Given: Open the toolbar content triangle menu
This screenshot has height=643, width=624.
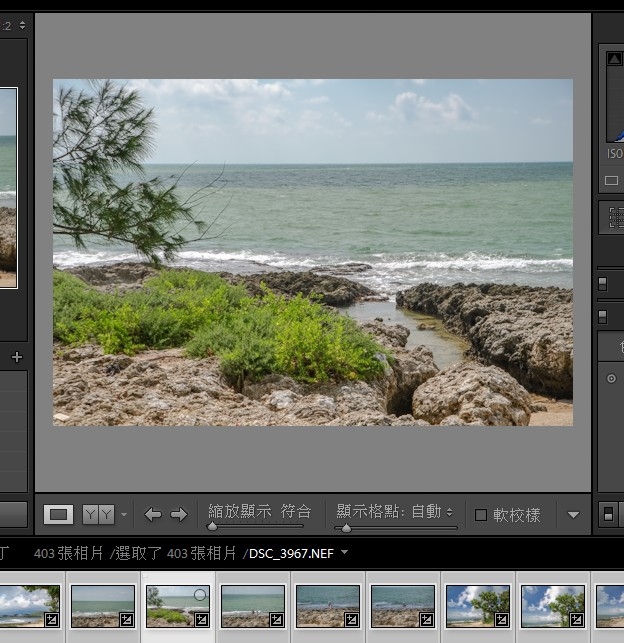Looking at the screenshot, I should click(573, 515).
